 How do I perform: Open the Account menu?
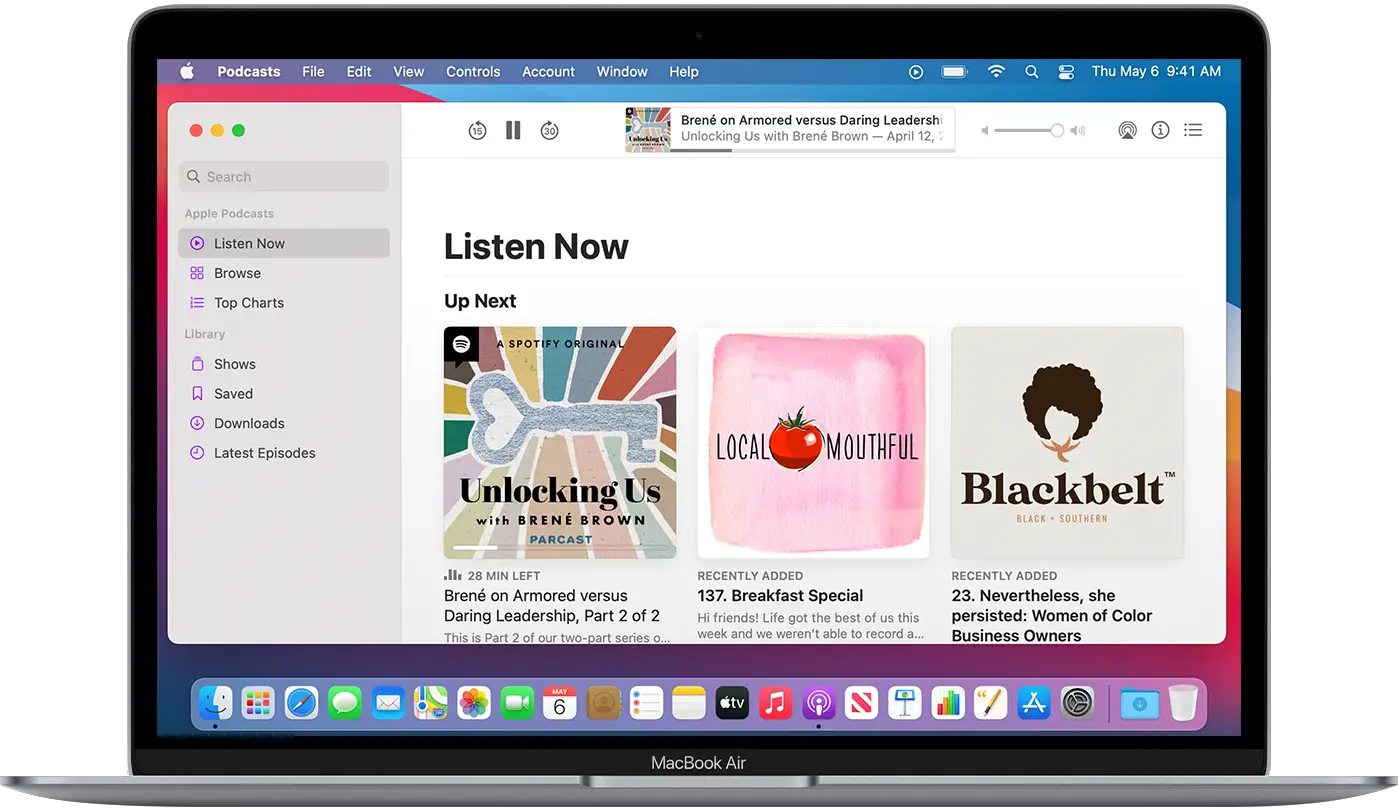(548, 71)
